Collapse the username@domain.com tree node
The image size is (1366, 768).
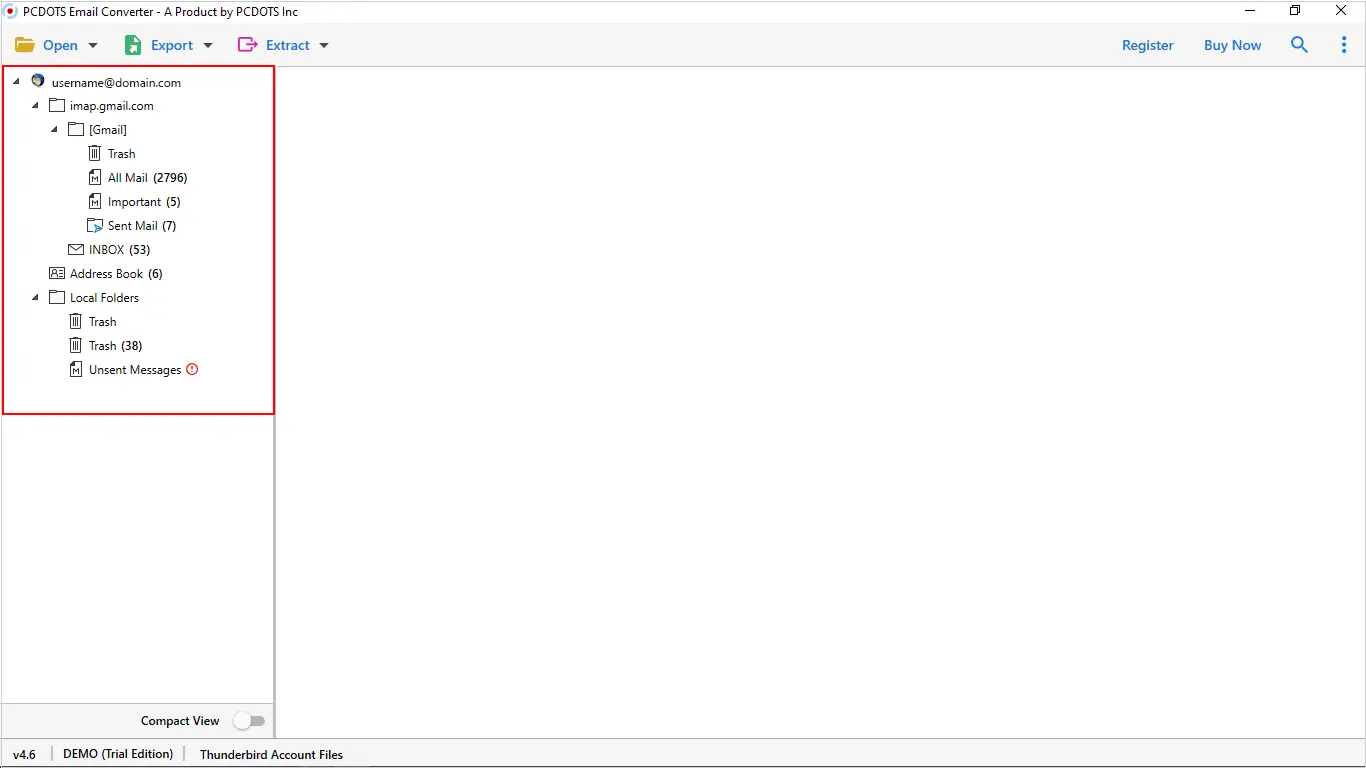coord(17,82)
